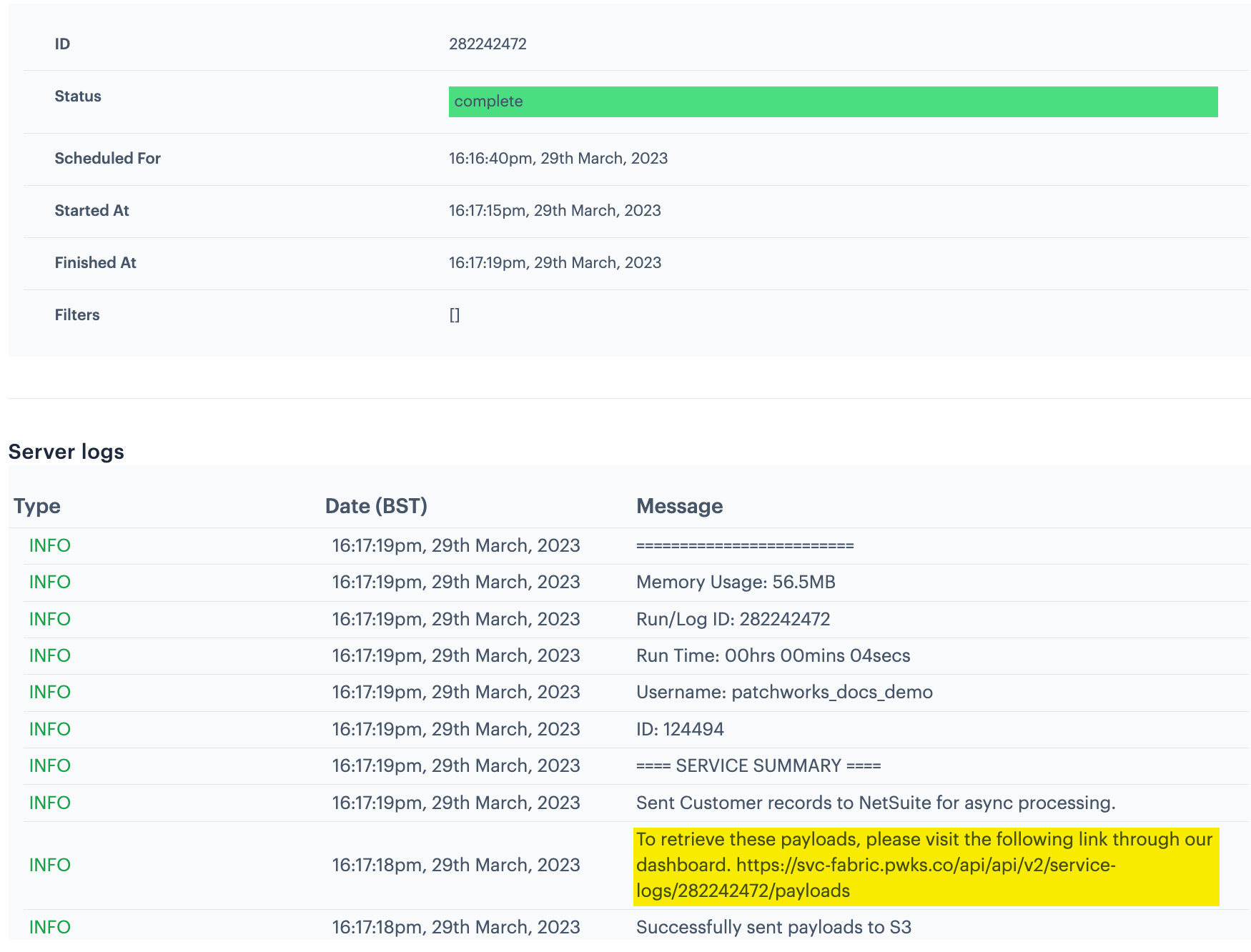
Task: Click the Run Time 00hrs 00mins 04secs entry
Action: (773, 656)
